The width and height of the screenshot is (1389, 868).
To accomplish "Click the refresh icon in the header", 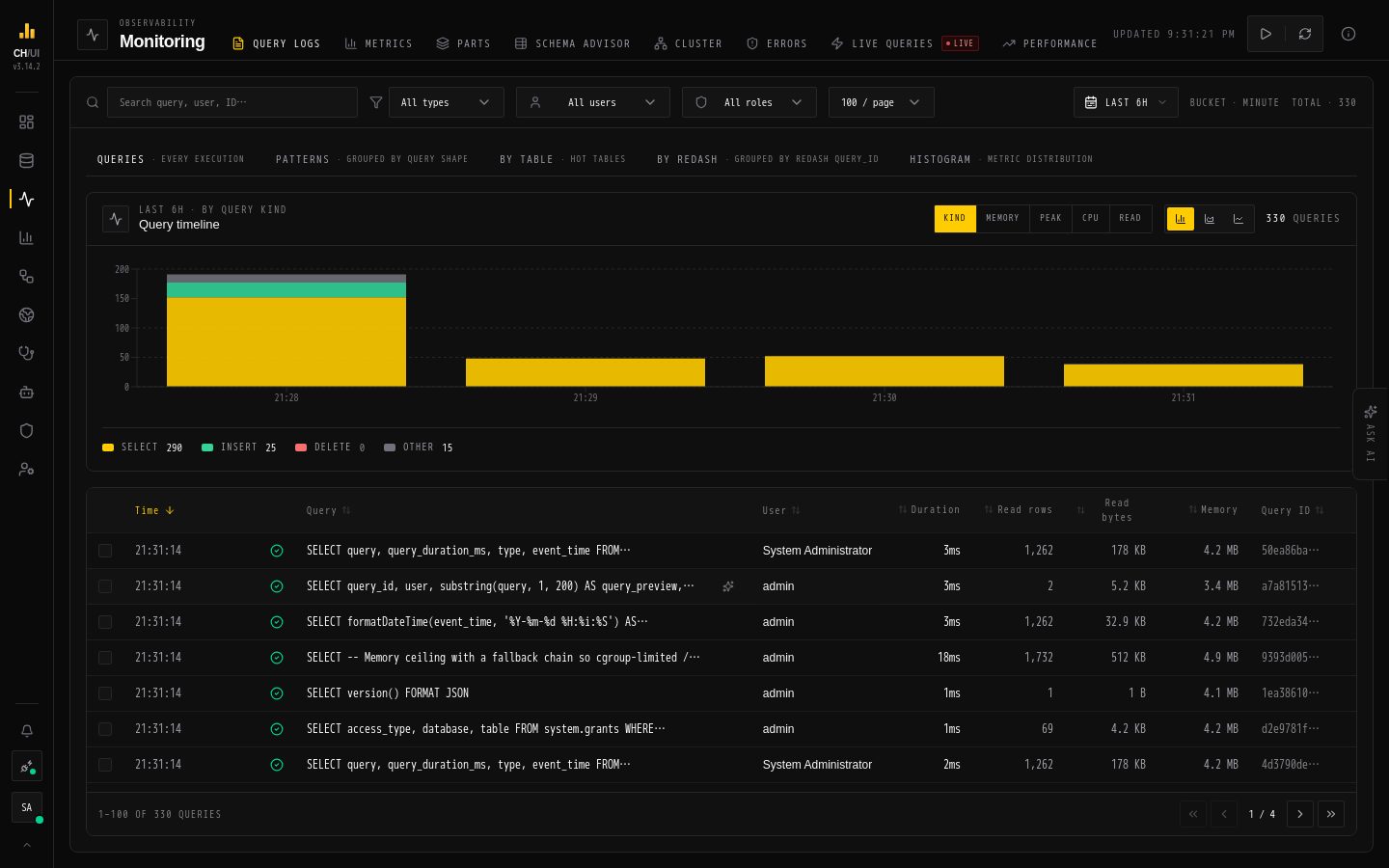I will pyautogui.click(x=1304, y=34).
